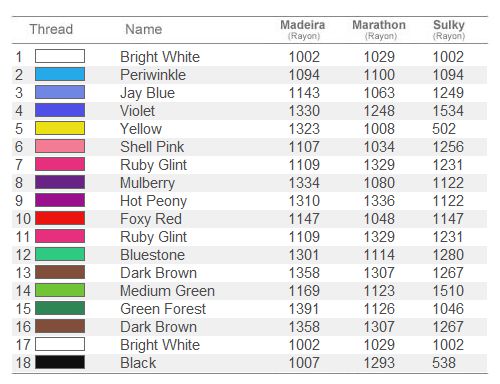The height and width of the screenshot is (384, 500).
Task: Select the Hot Peony color swatch
Action: click(60, 200)
